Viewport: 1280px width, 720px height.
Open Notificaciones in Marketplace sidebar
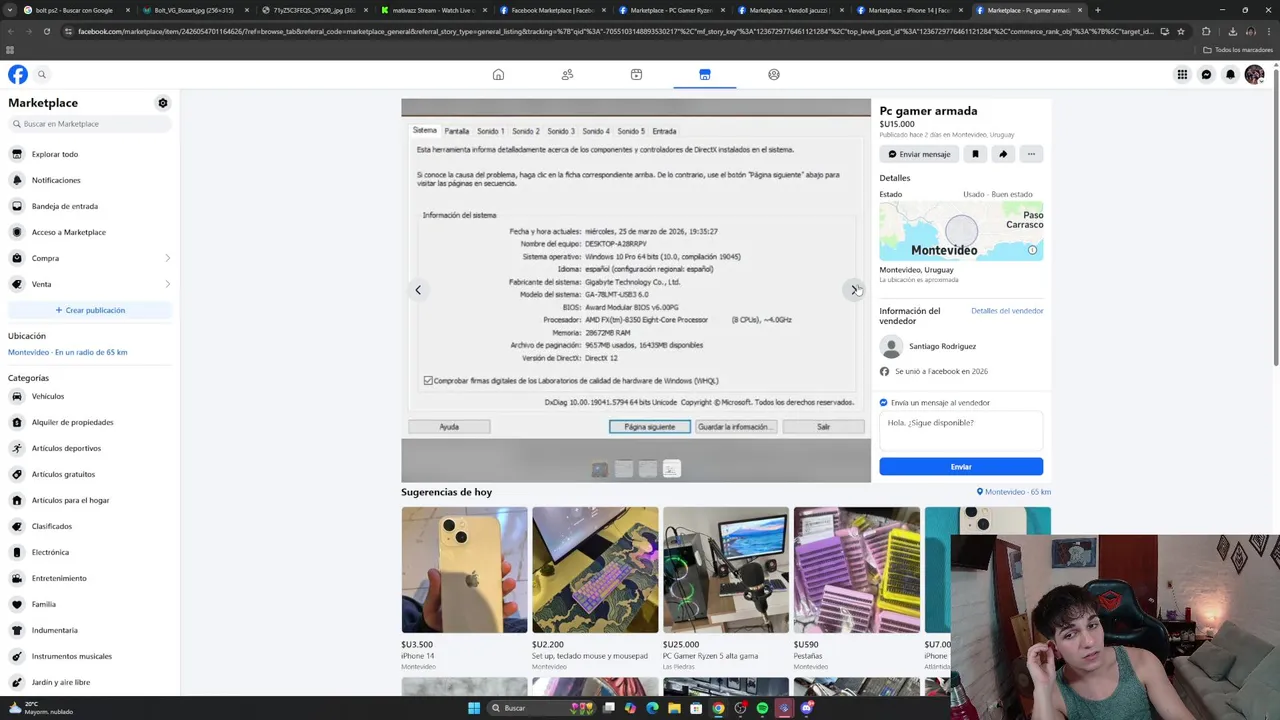point(90,180)
